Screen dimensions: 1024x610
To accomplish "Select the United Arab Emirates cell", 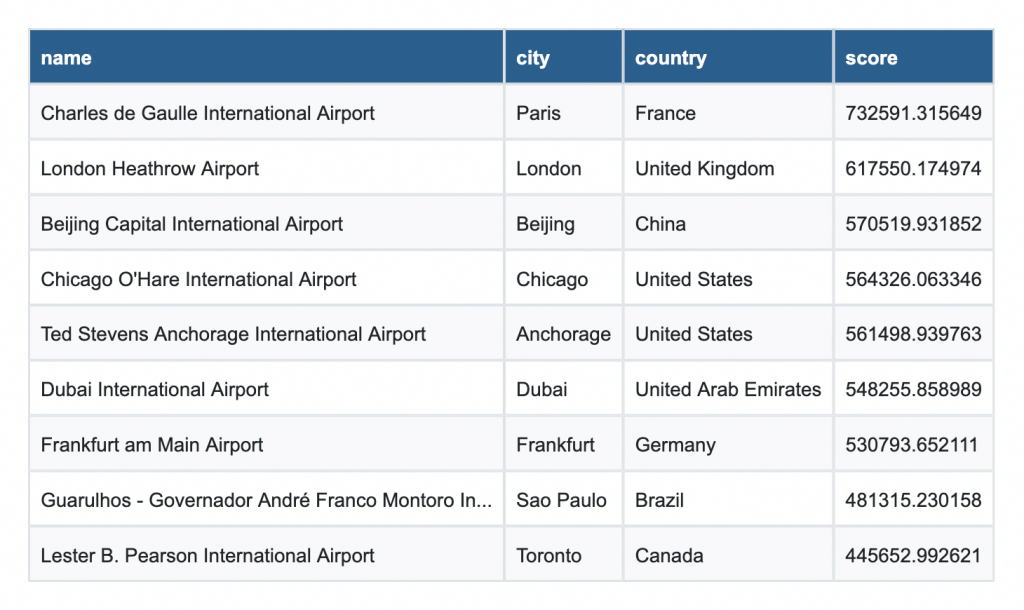I will (728, 389).
